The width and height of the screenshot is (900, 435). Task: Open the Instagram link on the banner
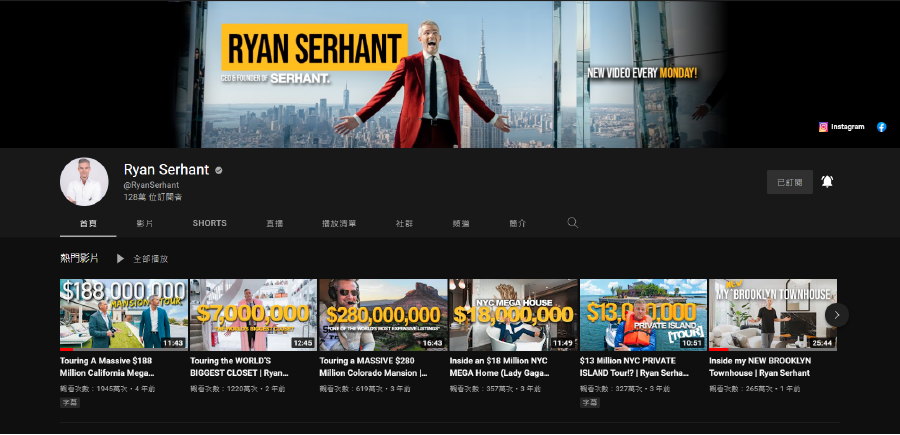(x=841, y=127)
